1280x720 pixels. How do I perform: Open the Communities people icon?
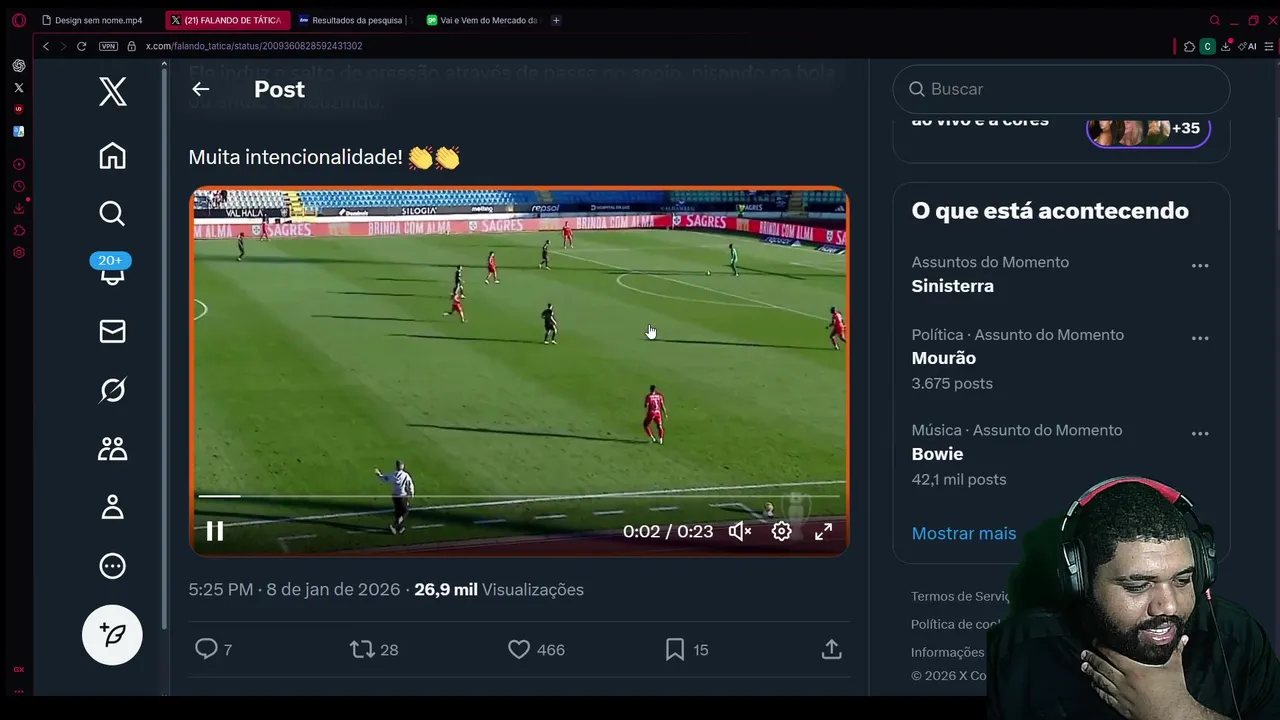click(x=112, y=449)
